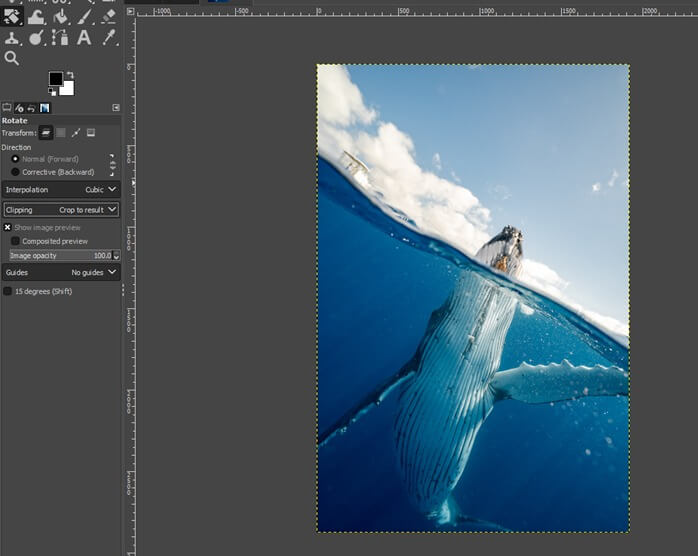698x556 pixels.
Task: Open the background white color swatch
Action: pos(68,88)
